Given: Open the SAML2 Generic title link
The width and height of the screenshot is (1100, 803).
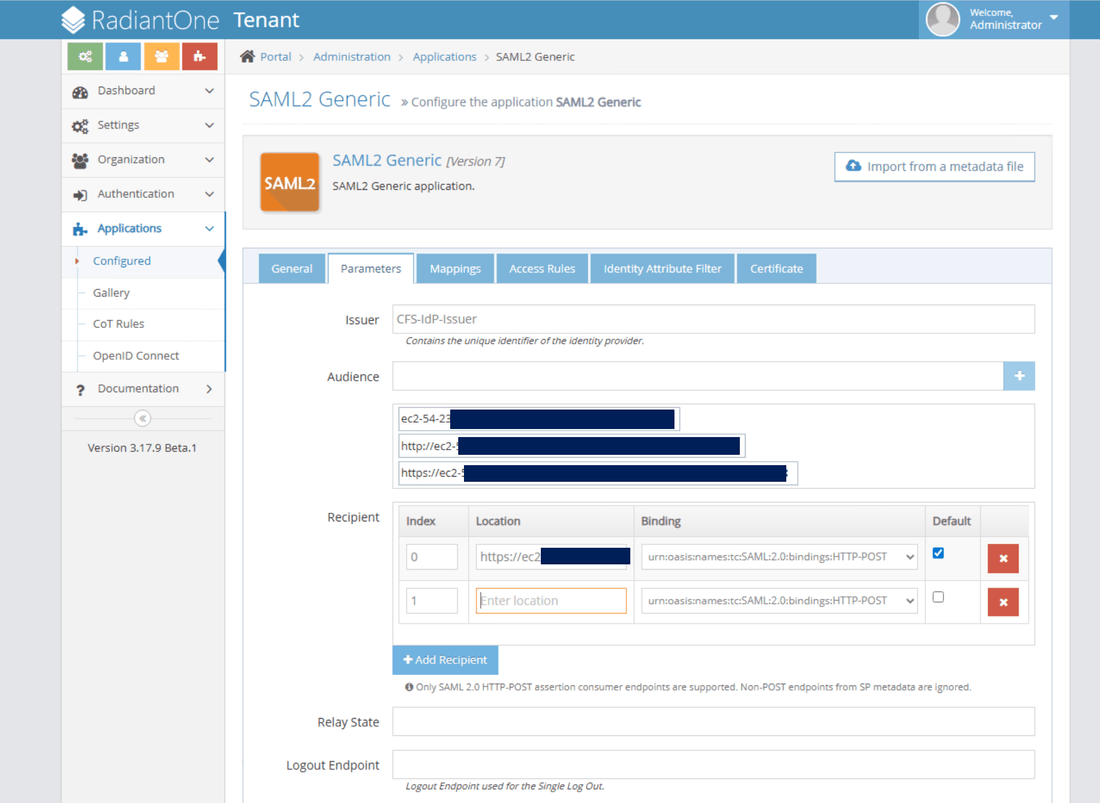Looking at the screenshot, I should coord(387,161).
